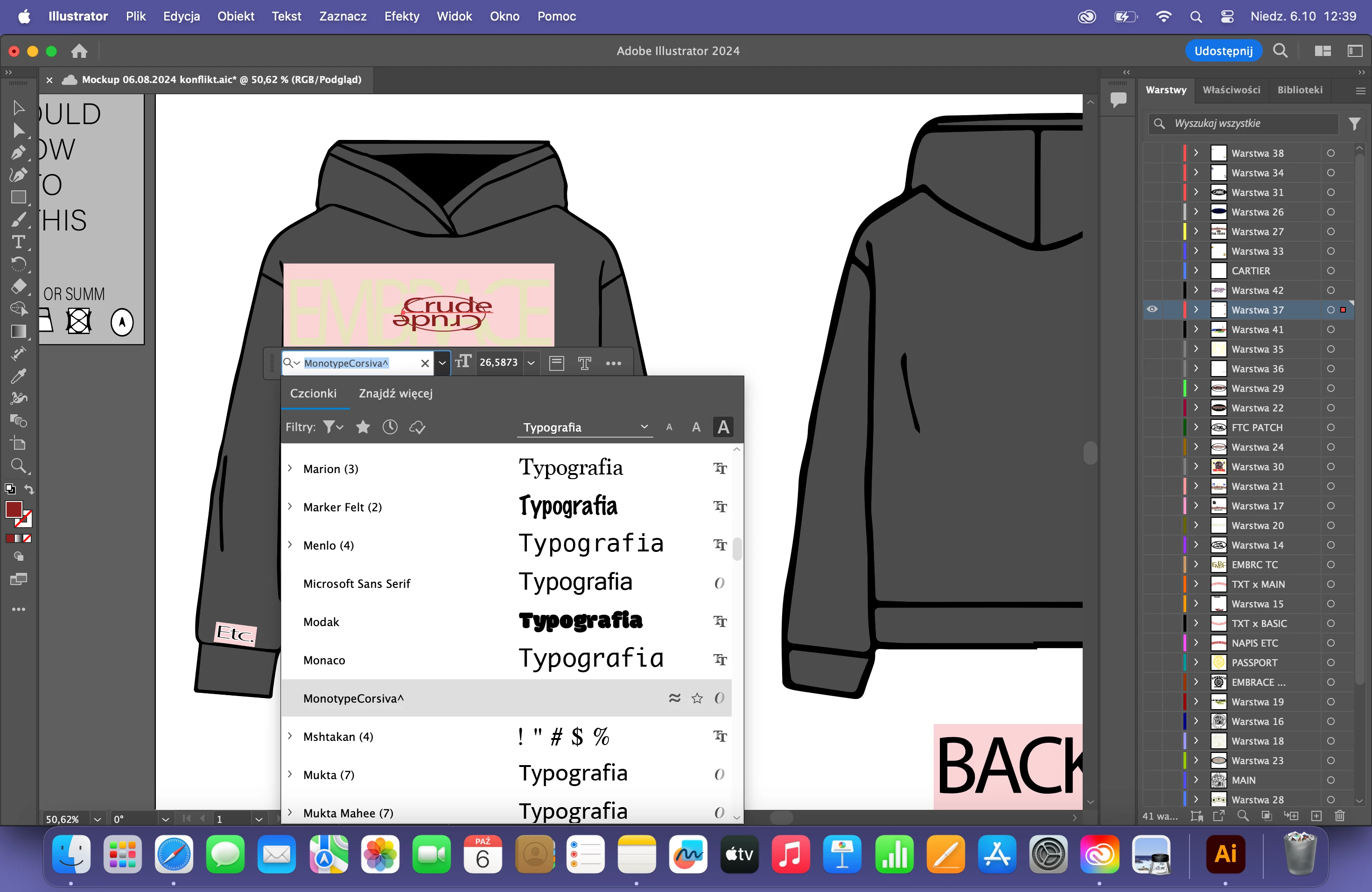1372x892 pixels.
Task: Show similar fonts to MonotypeCorsiva
Action: coord(674,698)
